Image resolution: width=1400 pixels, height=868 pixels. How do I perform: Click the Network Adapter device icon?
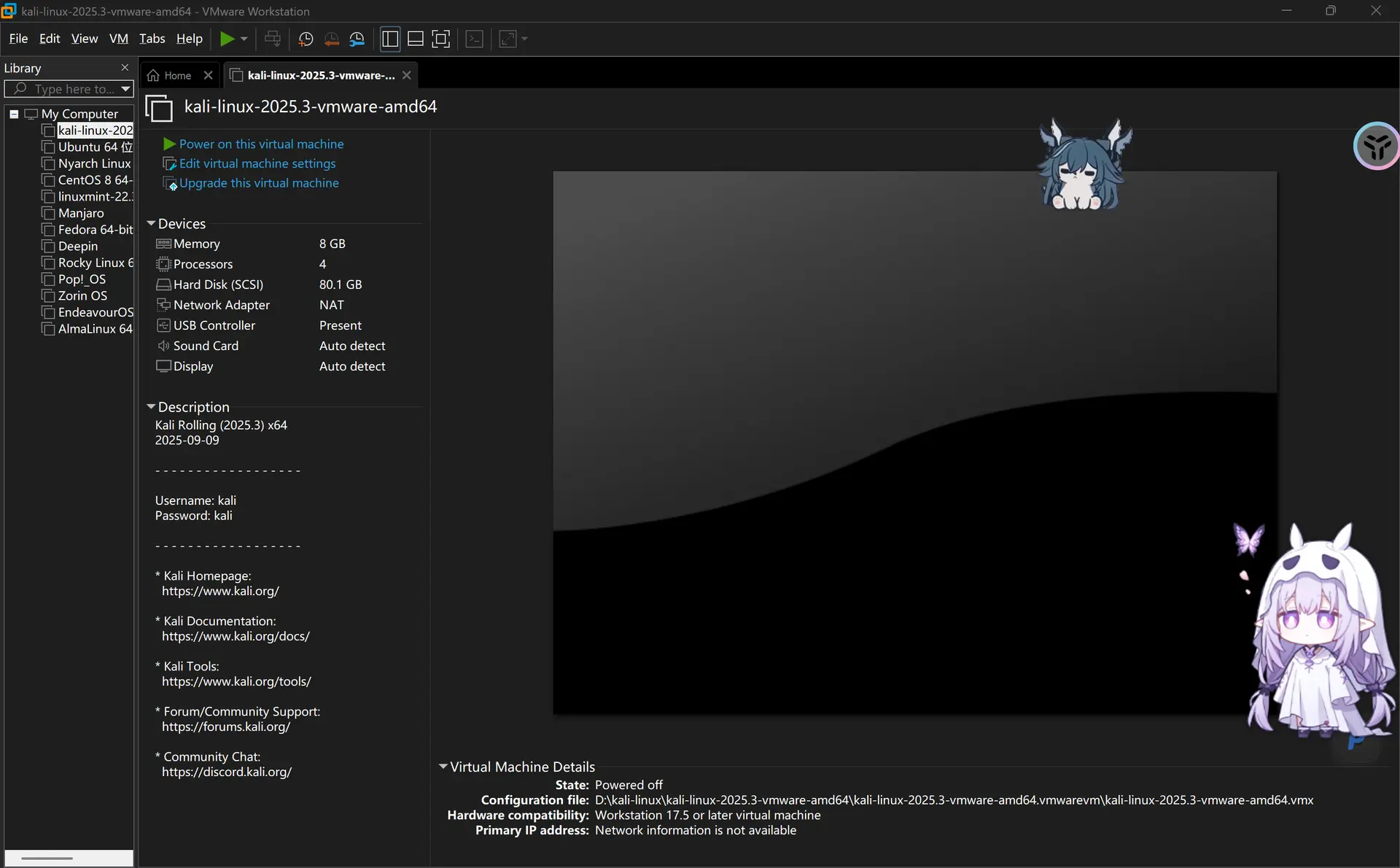(x=164, y=305)
